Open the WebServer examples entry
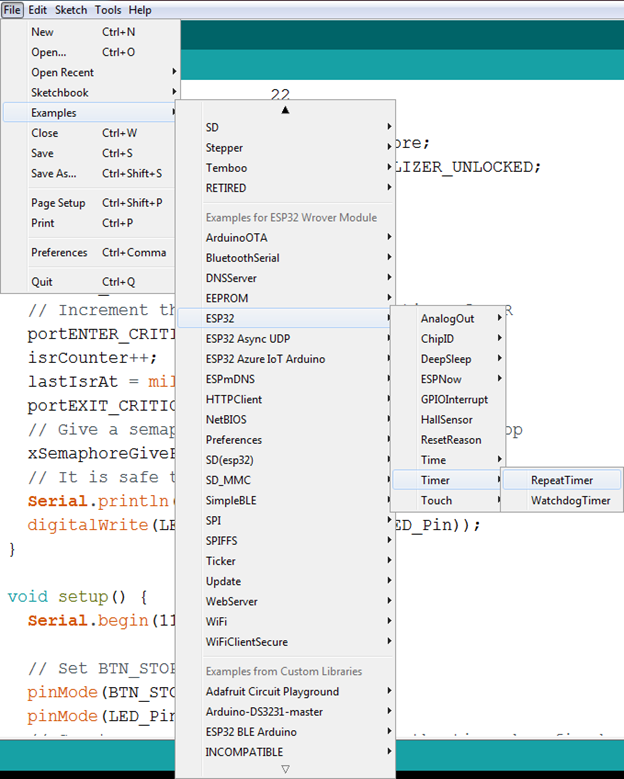624x779 pixels. click(x=285, y=602)
